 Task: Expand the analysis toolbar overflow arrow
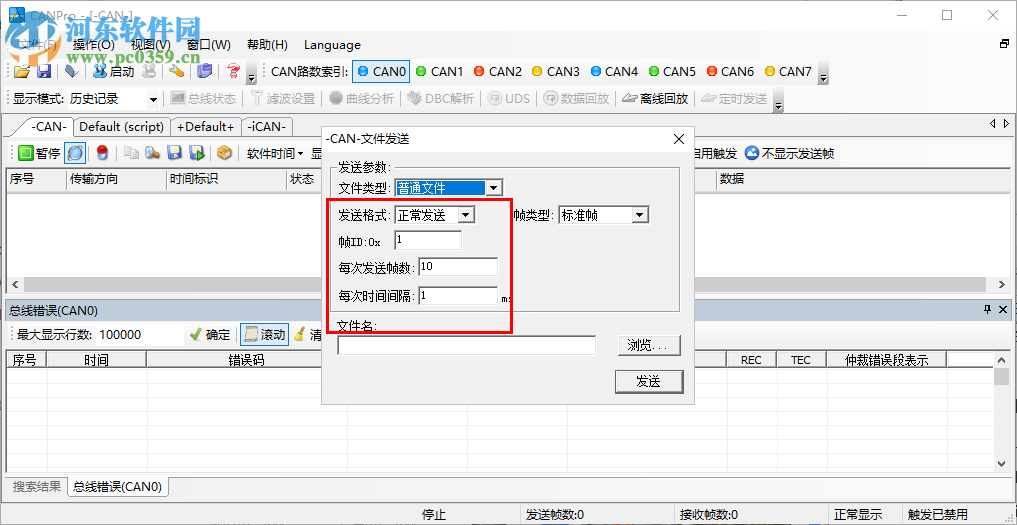coord(779,101)
